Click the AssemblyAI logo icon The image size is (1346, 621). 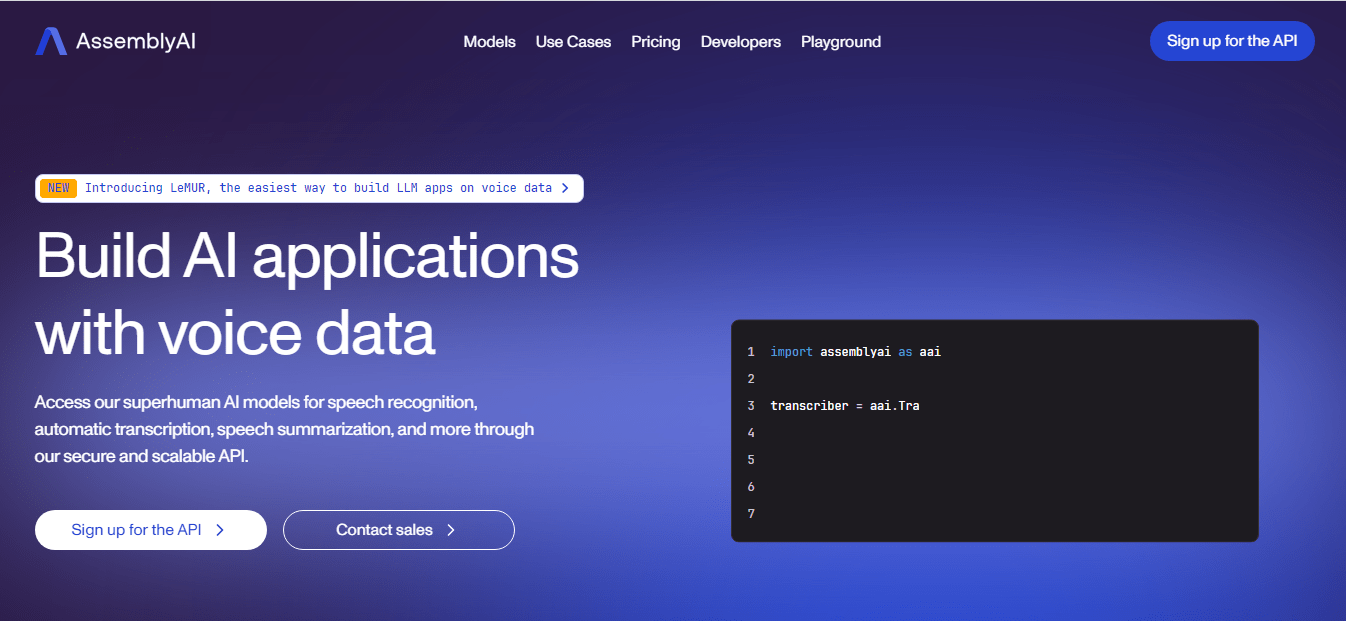coord(51,41)
